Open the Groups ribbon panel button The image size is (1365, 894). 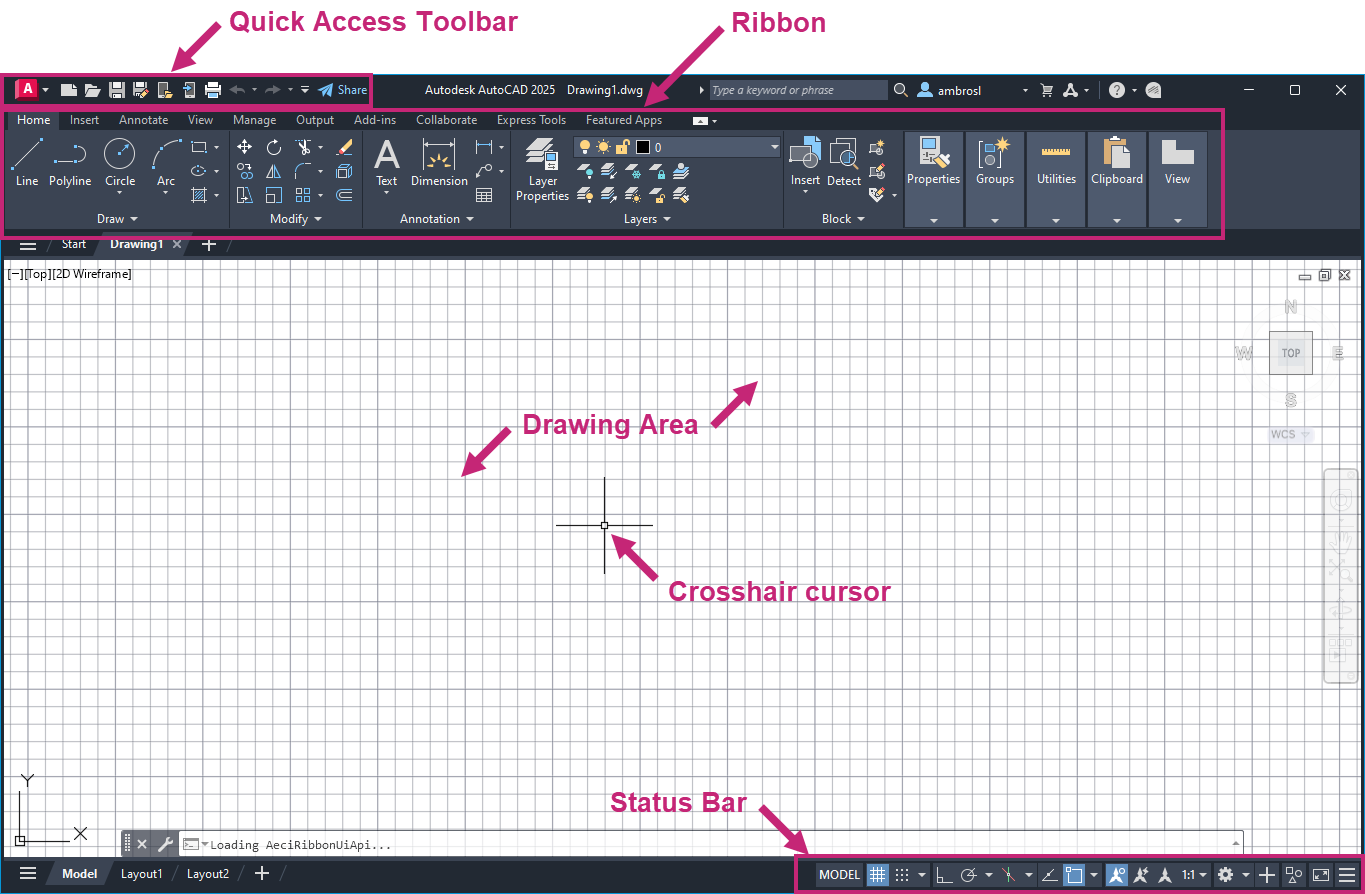[x=995, y=180]
